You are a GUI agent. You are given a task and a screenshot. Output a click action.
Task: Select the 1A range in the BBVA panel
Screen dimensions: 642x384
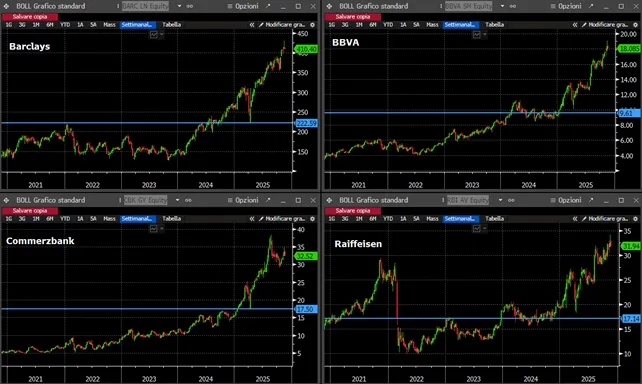pos(403,25)
